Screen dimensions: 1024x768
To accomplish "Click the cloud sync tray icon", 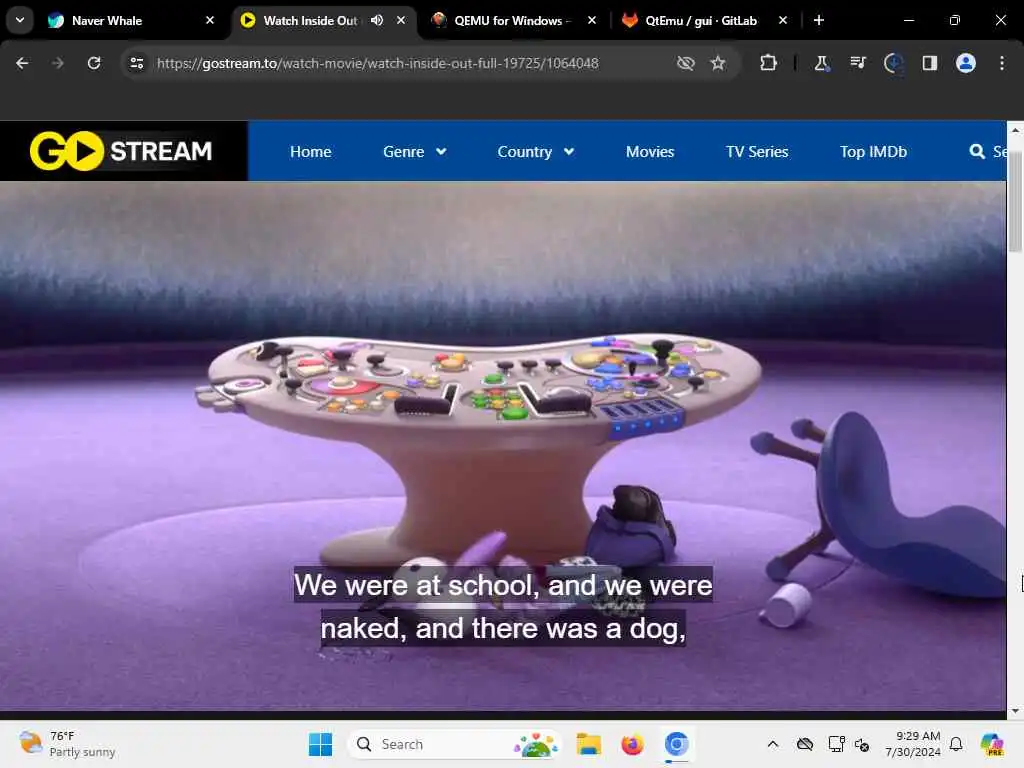I will tap(805, 744).
